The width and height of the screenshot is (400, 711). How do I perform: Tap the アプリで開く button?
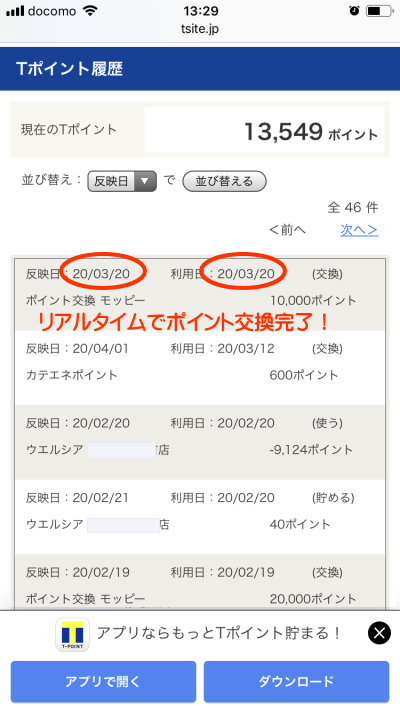[x=103, y=682]
